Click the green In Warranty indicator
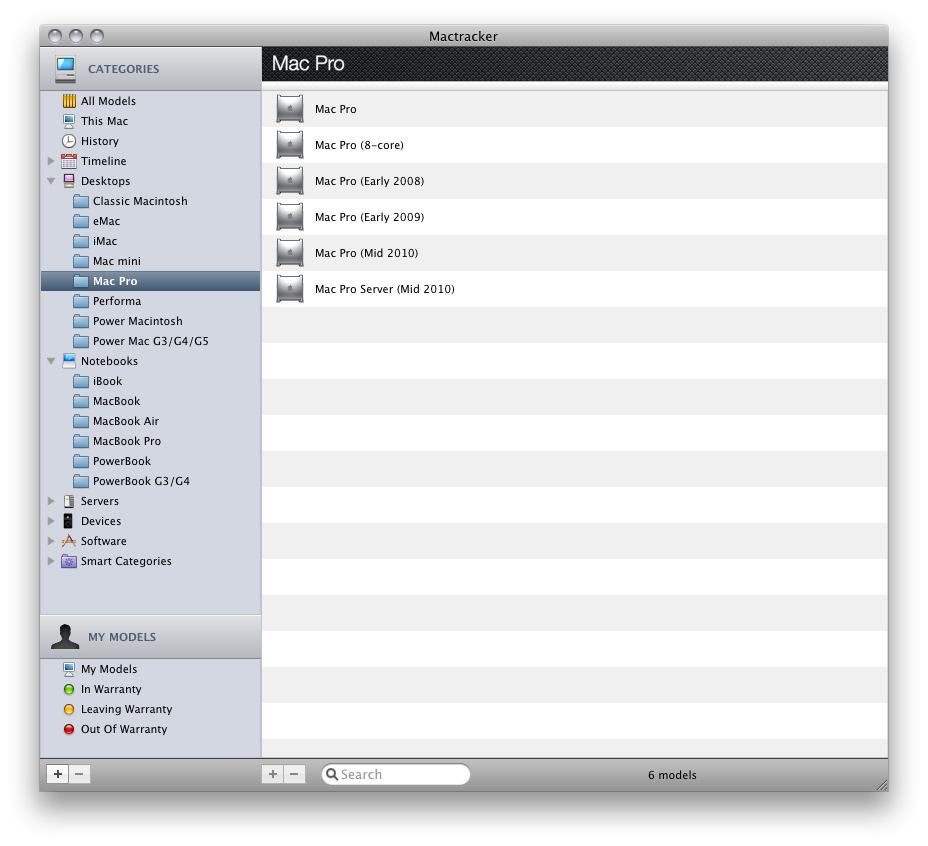The image size is (928, 846). (69, 689)
